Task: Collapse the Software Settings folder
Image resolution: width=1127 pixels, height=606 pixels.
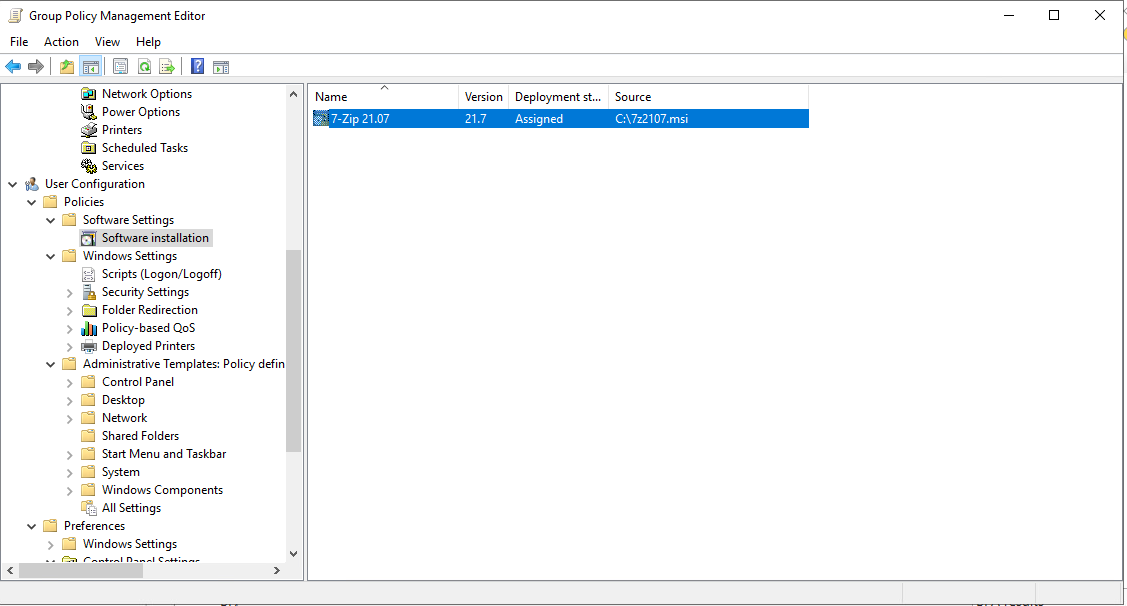Action: pyautogui.click(x=50, y=220)
